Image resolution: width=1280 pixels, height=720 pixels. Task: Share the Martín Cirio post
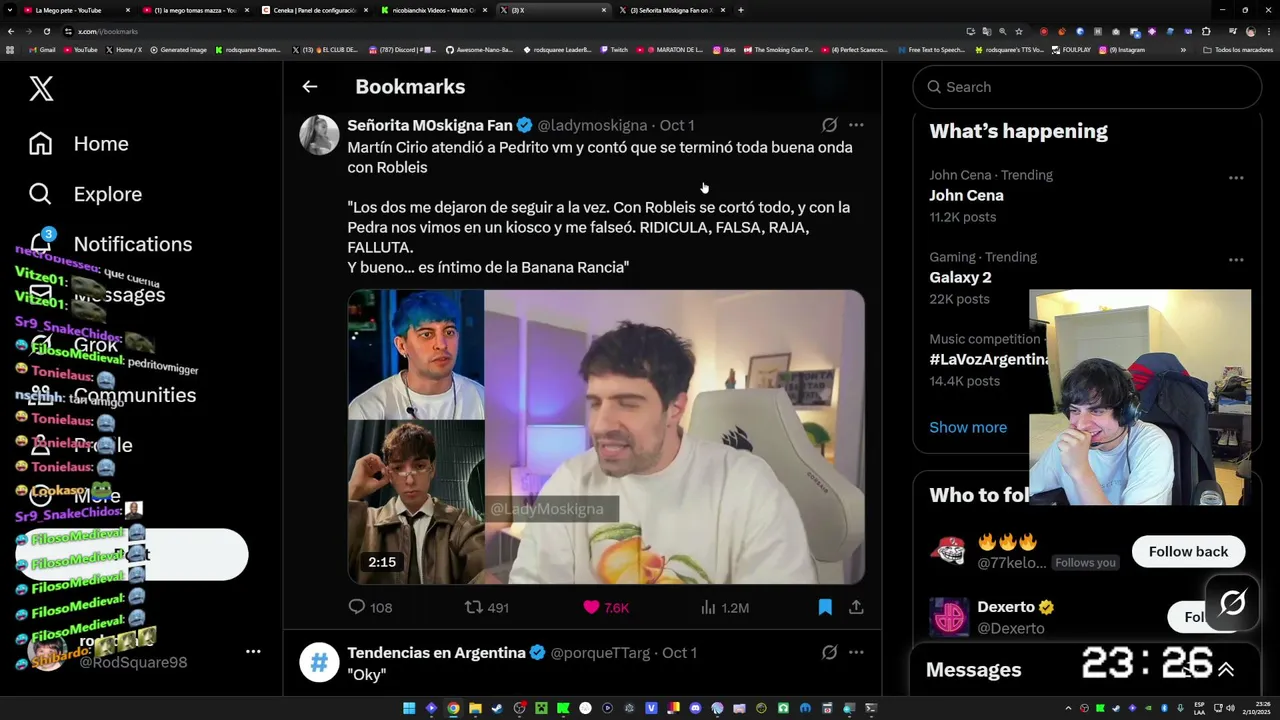tap(856, 607)
